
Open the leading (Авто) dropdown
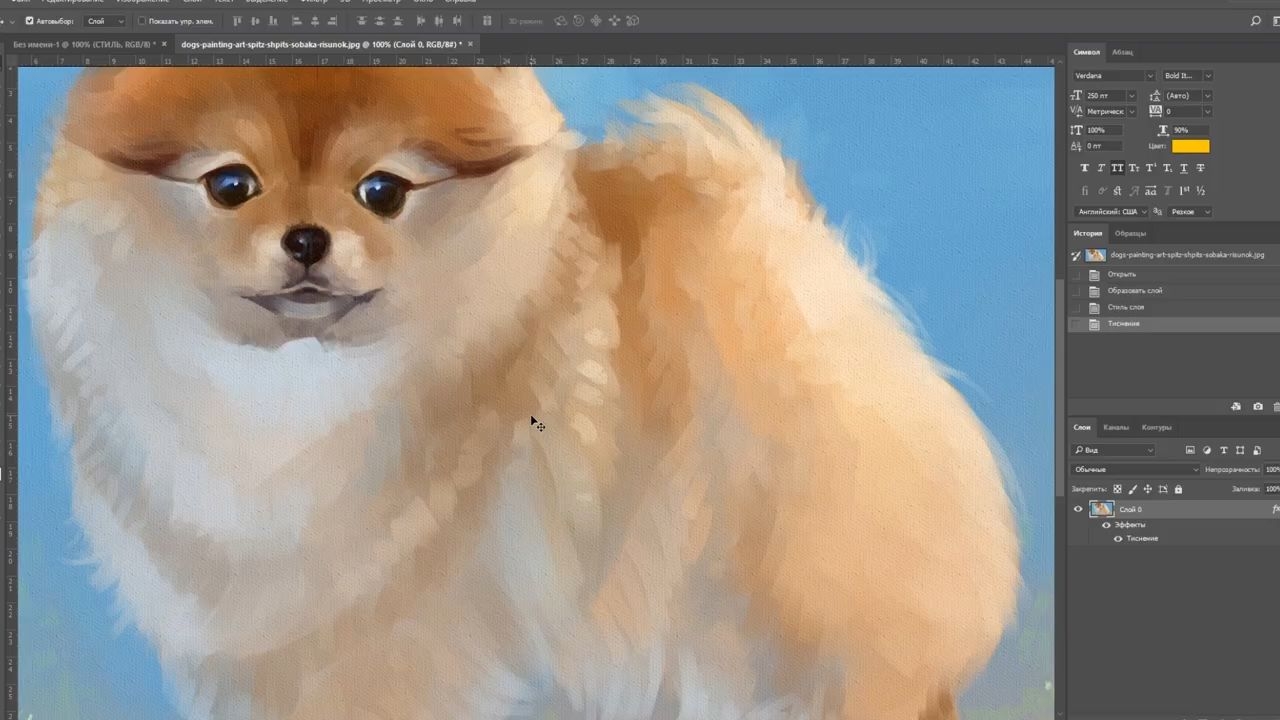[x=1207, y=96]
